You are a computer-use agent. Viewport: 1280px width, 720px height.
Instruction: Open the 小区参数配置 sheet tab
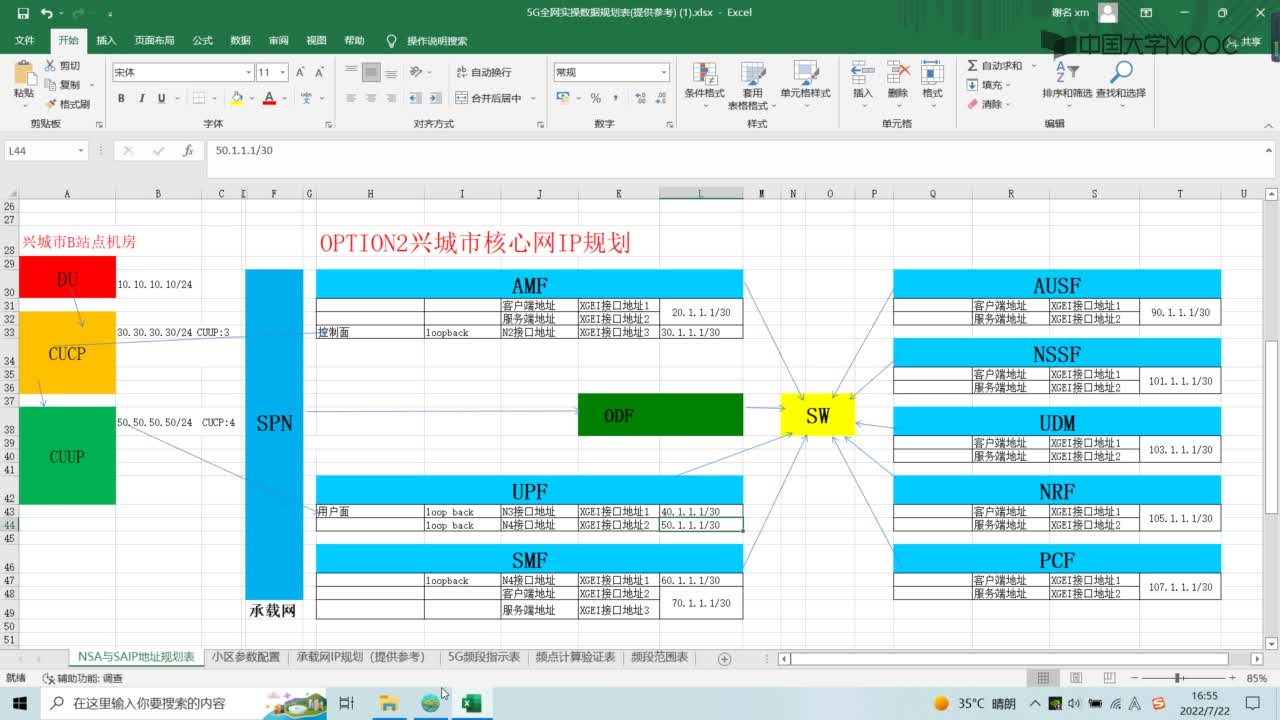tap(246, 657)
